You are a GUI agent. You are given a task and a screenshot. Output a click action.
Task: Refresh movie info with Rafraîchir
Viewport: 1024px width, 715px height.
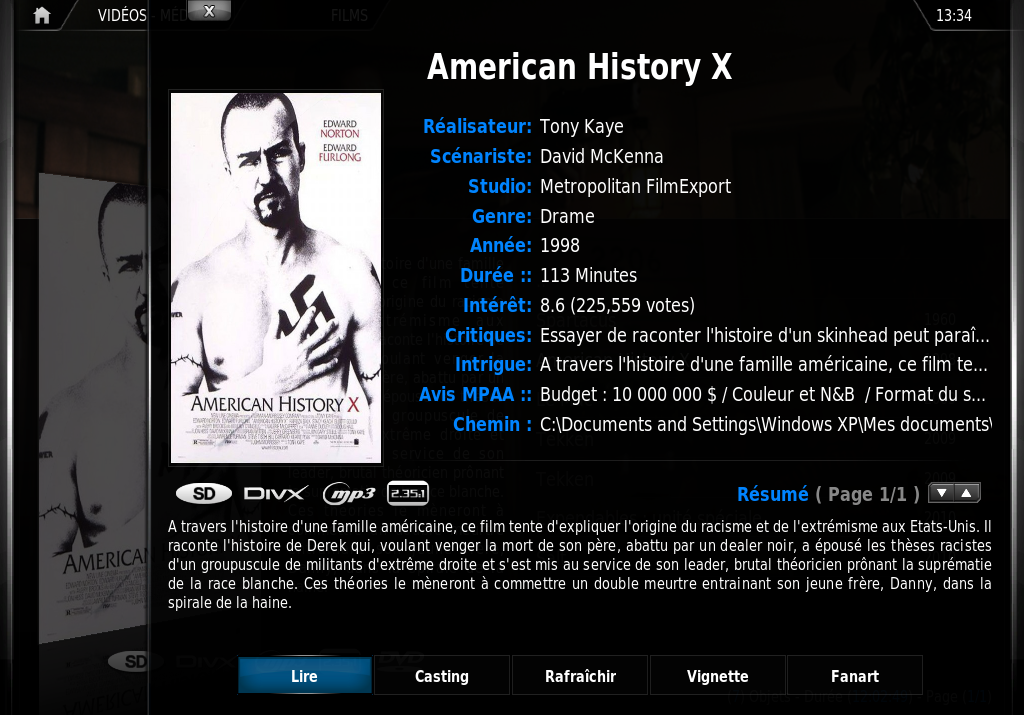(580, 676)
